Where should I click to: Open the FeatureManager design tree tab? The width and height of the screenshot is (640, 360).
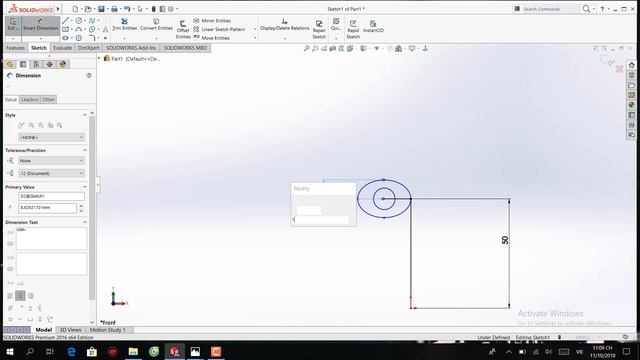coord(10,64)
